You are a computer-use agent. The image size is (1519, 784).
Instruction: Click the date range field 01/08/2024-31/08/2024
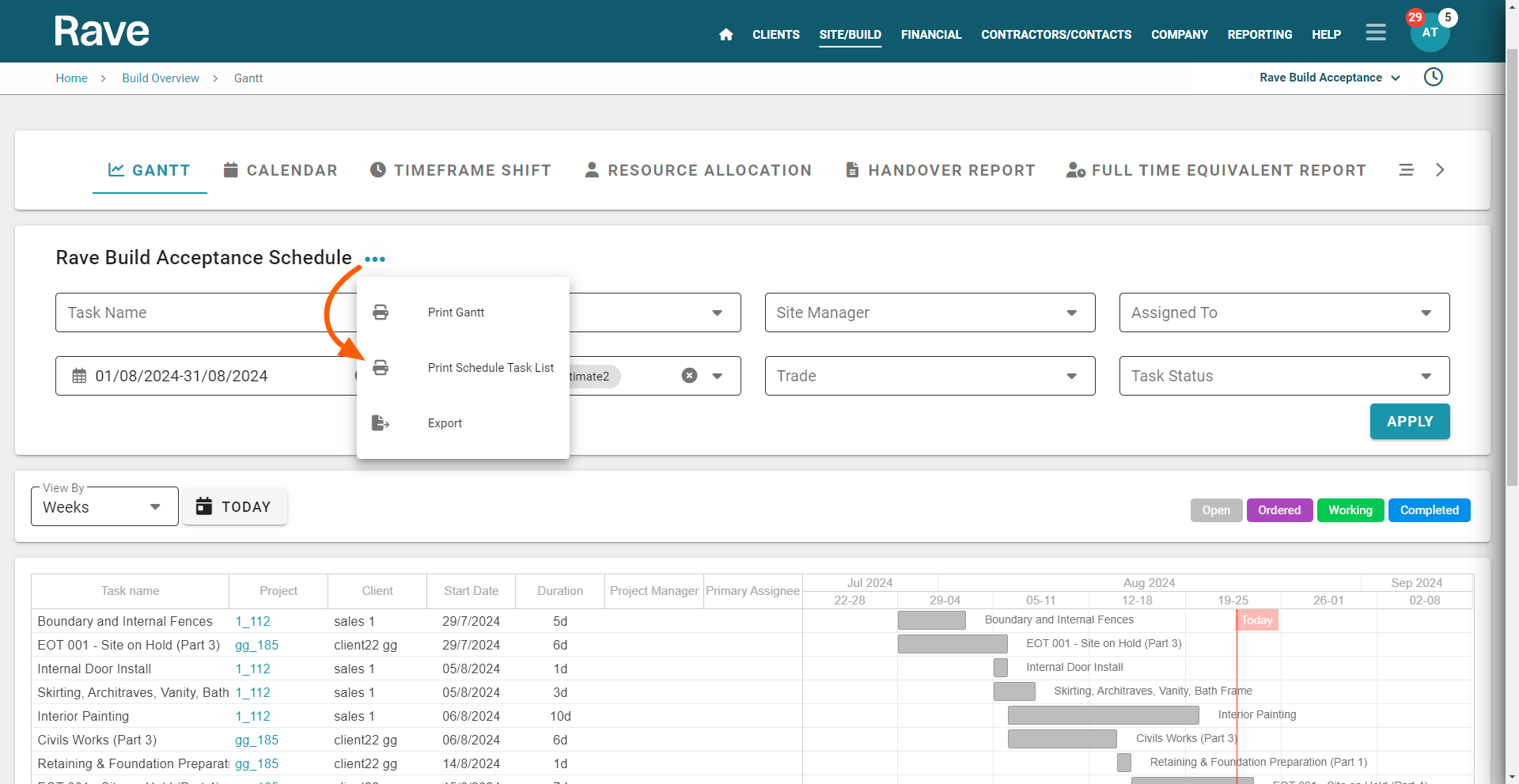(206, 376)
